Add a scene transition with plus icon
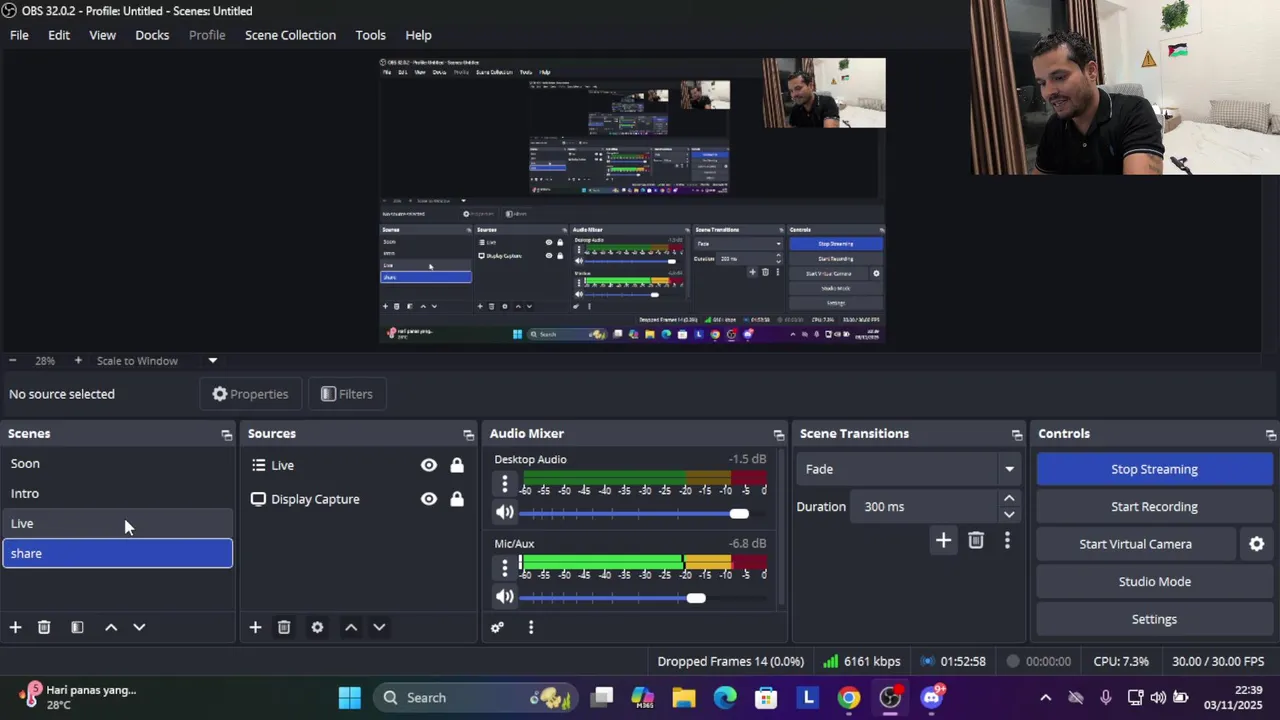Image resolution: width=1280 pixels, height=720 pixels. pyautogui.click(x=943, y=541)
